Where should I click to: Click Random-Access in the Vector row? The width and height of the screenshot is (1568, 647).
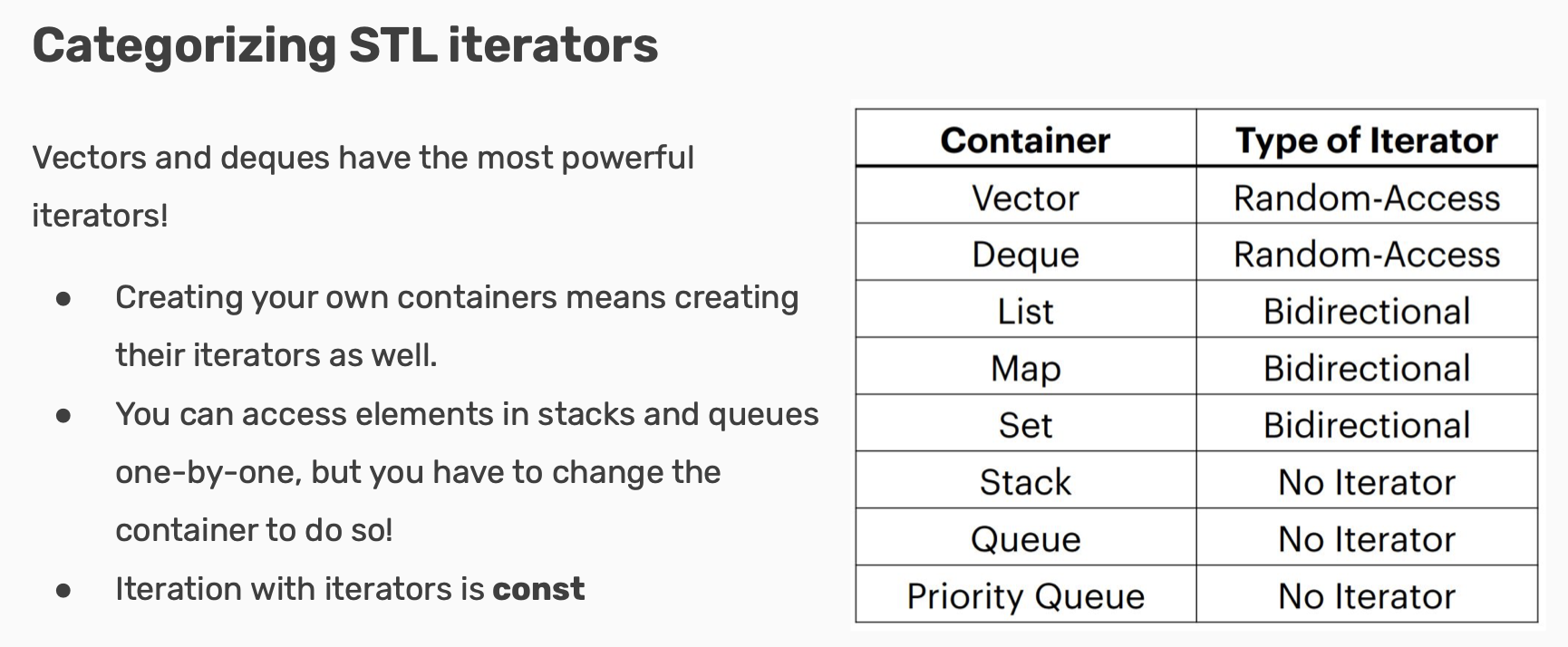pos(1366,198)
